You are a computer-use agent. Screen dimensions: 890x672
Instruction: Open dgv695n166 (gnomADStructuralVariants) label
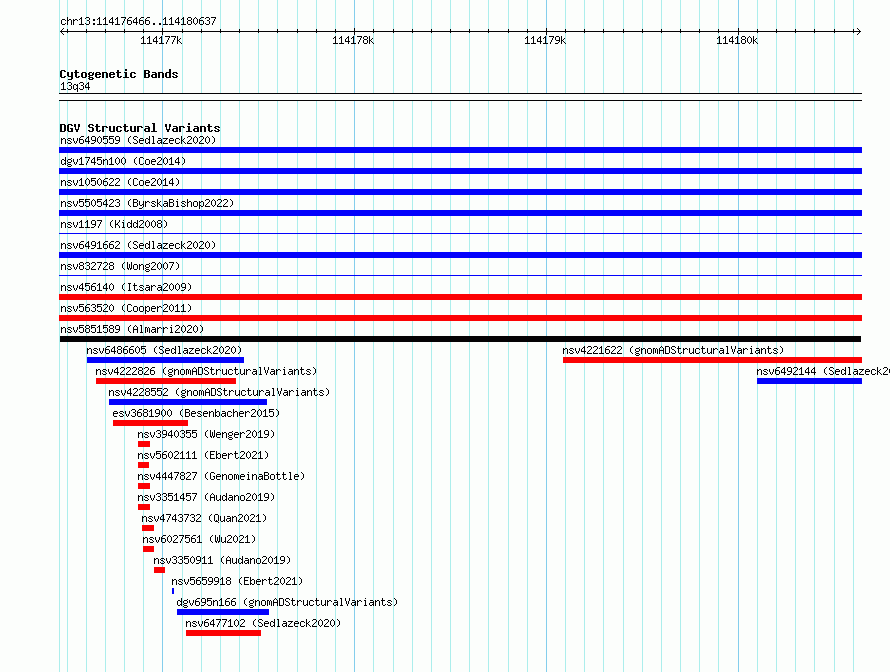[287, 602]
